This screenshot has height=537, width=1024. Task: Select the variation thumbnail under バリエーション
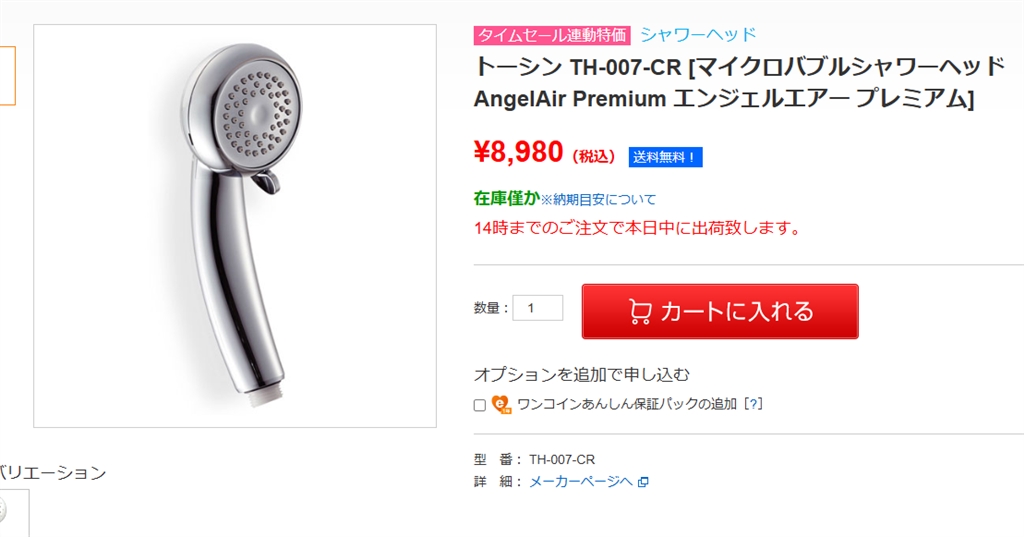click(14, 513)
